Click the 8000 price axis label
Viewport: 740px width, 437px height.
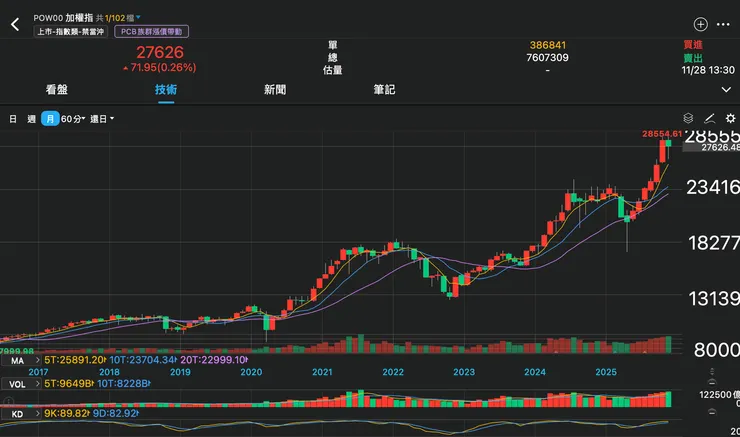[x=716, y=350]
